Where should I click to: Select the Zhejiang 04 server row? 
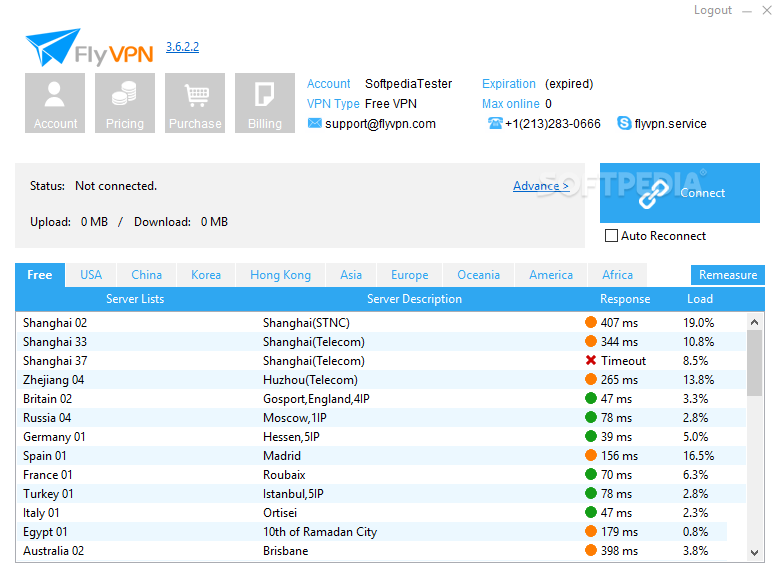point(381,380)
